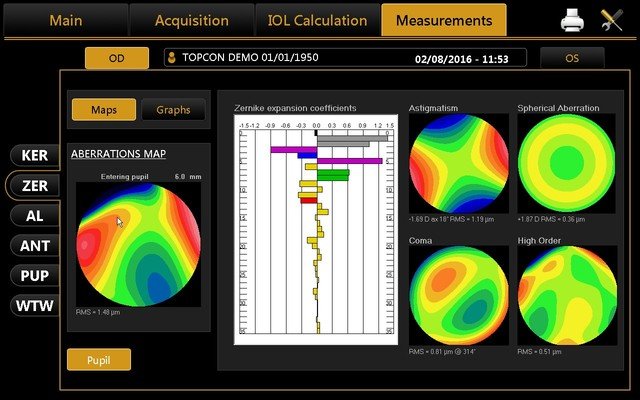The image size is (640, 400).
Task: Go to the IOL Calculation tab
Action: [317, 20]
